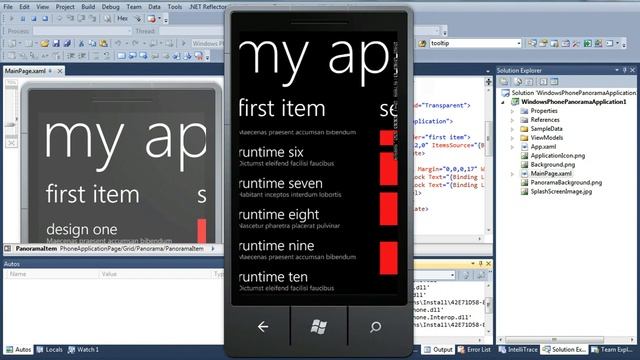Click the Increase Indent icon
This screenshot has height=360, width=640.
pos(82,56)
